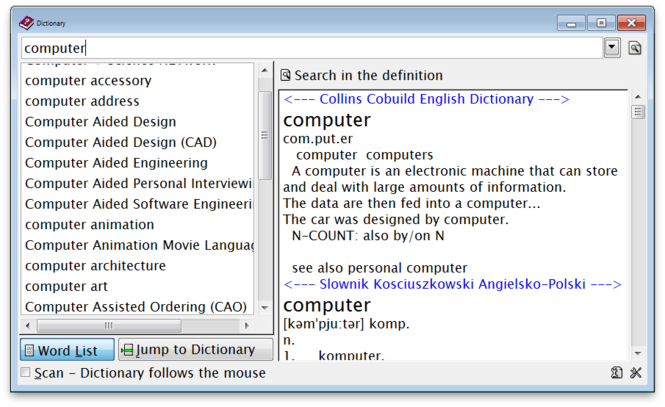The image size is (665, 407).
Task: Select the Word List button
Action: (67, 350)
